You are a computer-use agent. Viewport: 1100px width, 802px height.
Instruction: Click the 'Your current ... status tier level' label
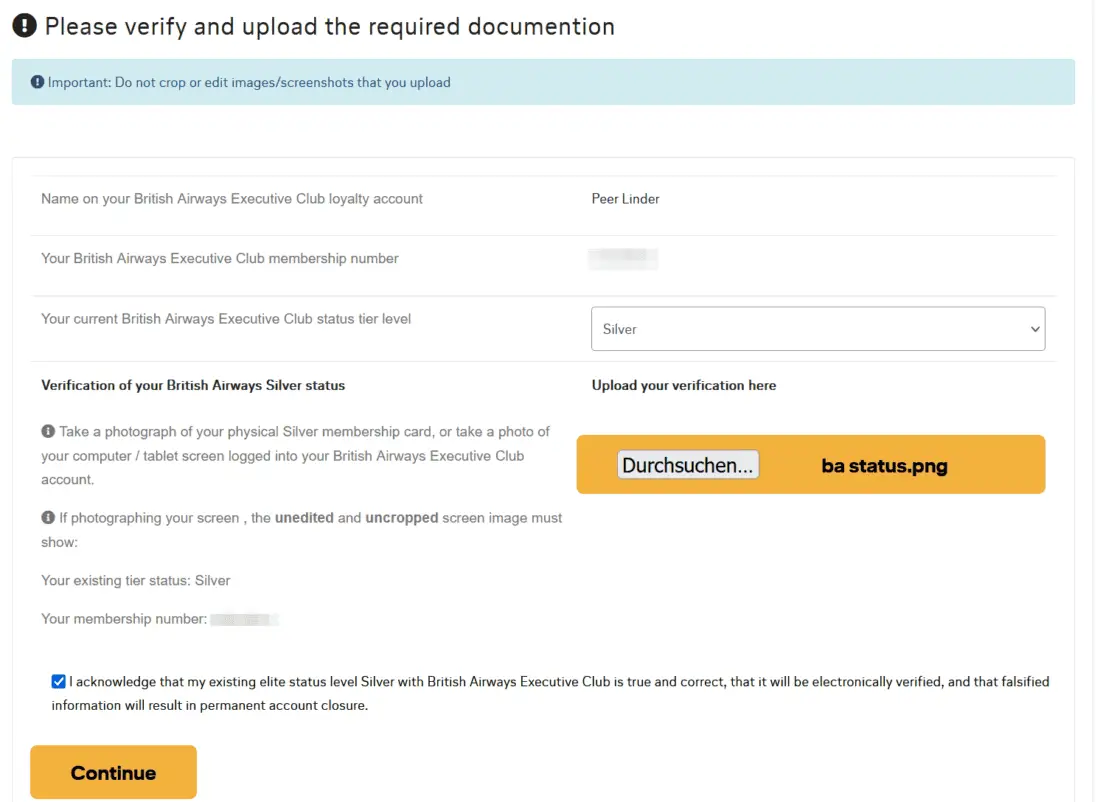(x=226, y=319)
